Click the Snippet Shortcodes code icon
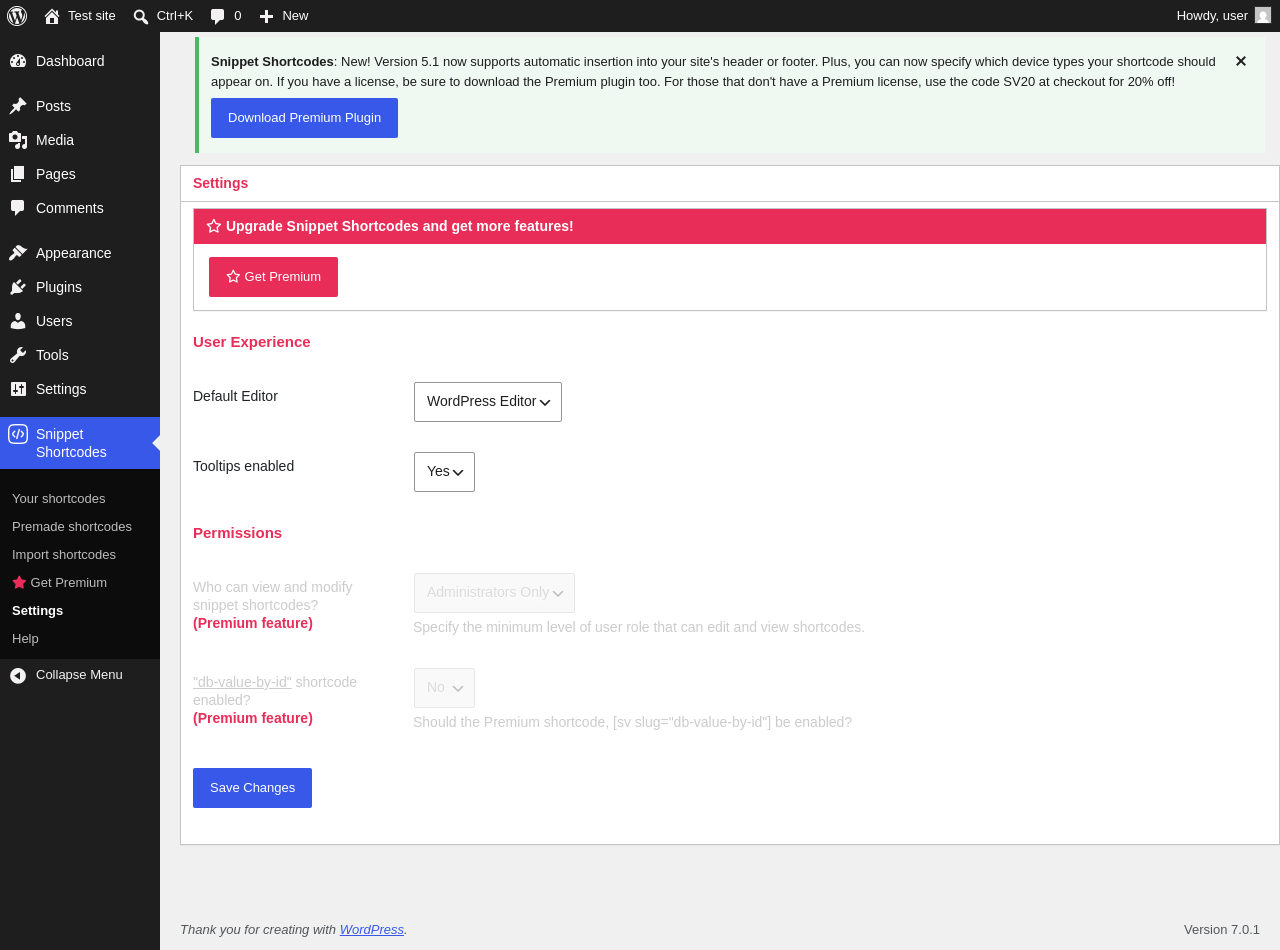1280x950 pixels. 18,434
